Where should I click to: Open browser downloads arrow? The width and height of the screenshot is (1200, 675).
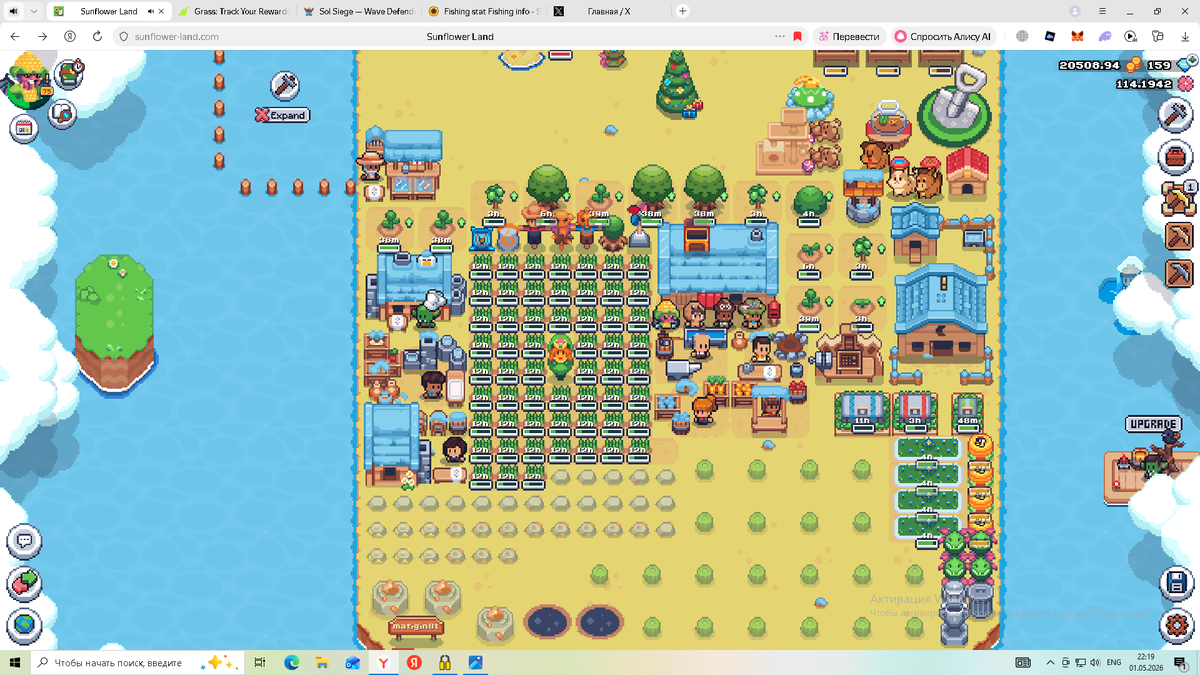point(1184,36)
